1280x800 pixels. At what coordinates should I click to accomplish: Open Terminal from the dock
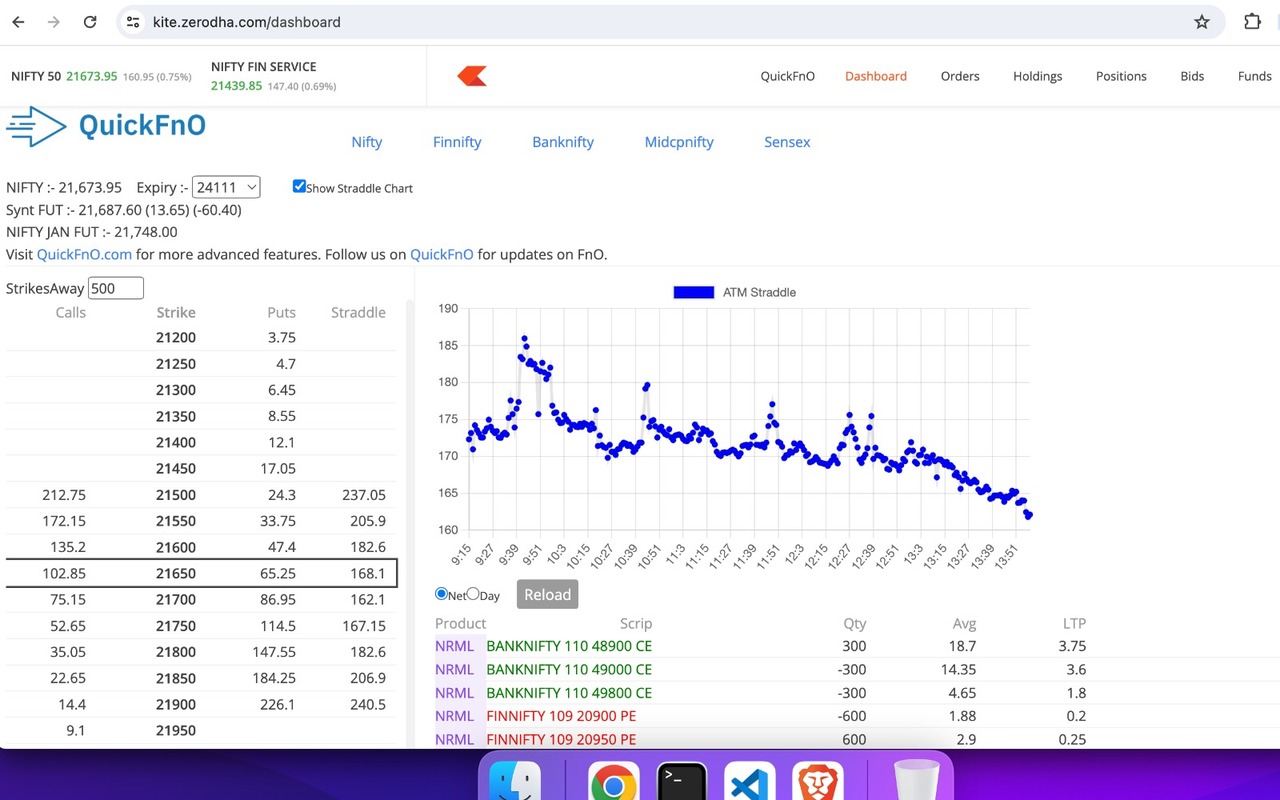click(x=682, y=781)
